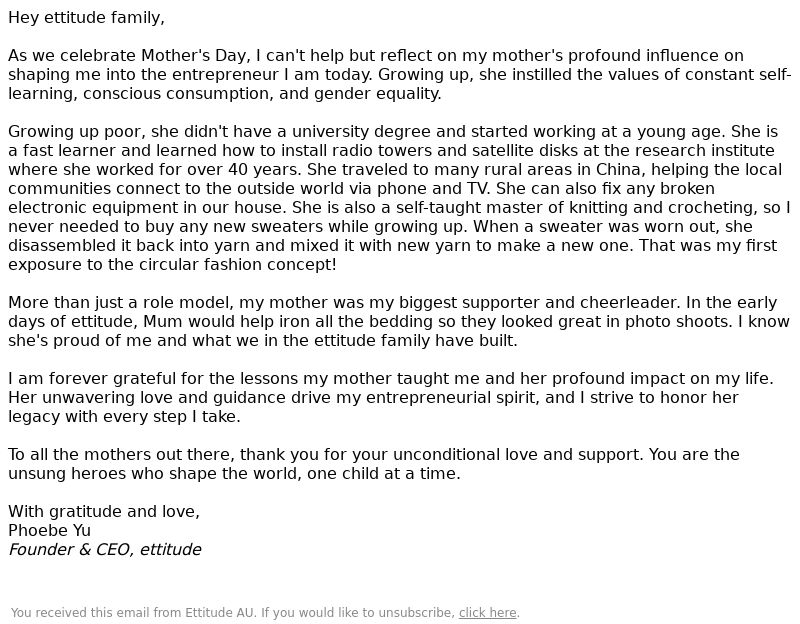
Task: Click the words 'she's proud of me and what we'
Action: point(133,341)
